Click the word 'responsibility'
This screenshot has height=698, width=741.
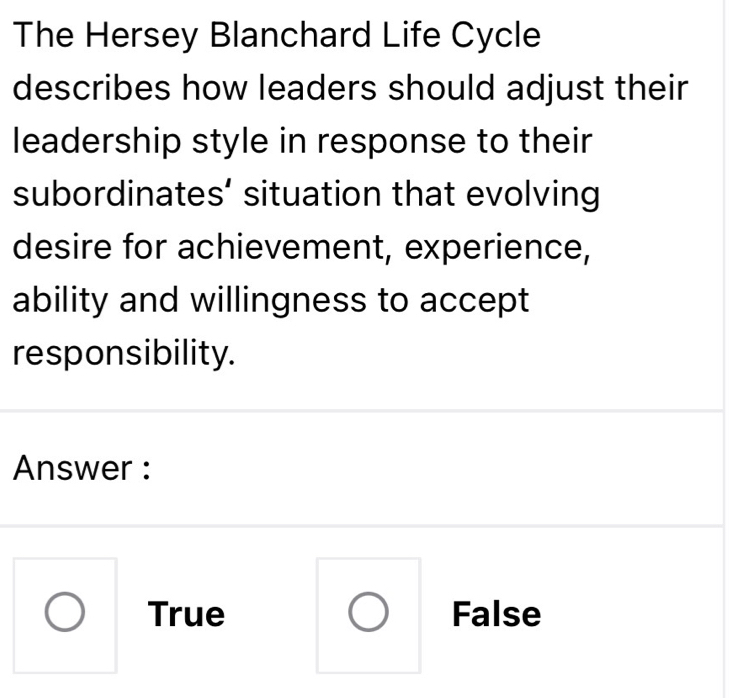click(x=124, y=351)
